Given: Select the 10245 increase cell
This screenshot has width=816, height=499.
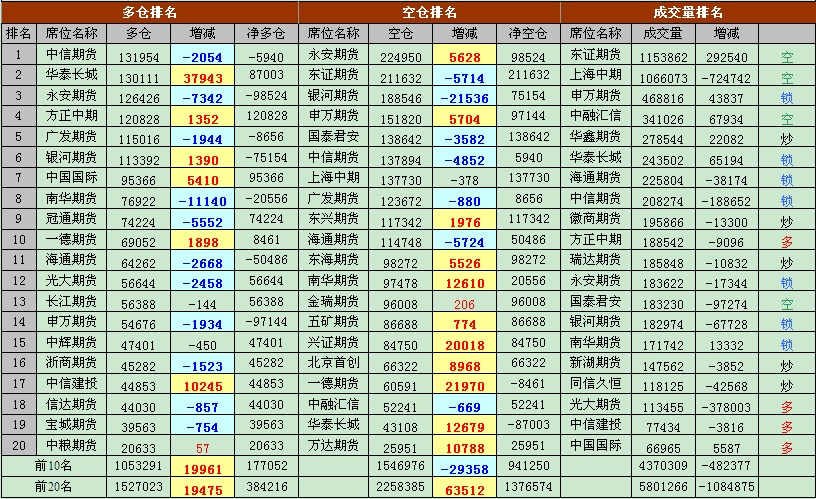Looking at the screenshot, I should pos(202,383).
